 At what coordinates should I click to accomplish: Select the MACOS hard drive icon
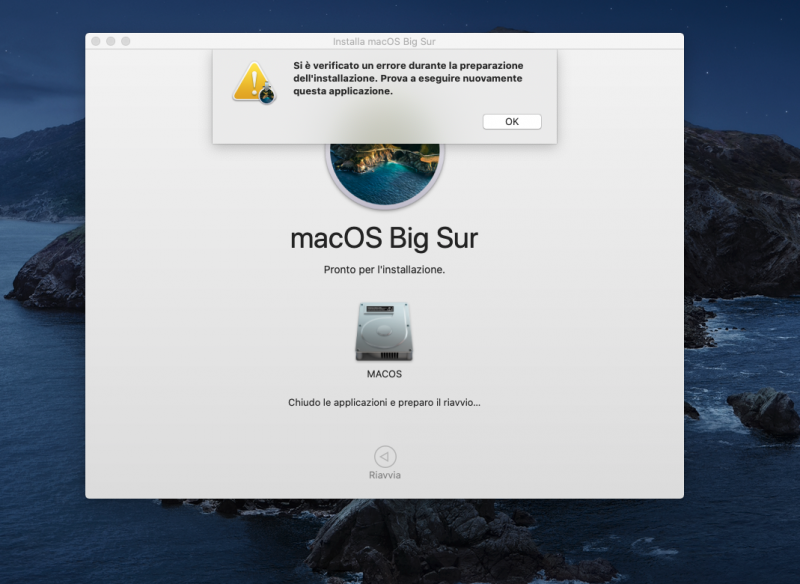[x=384, y=332]
